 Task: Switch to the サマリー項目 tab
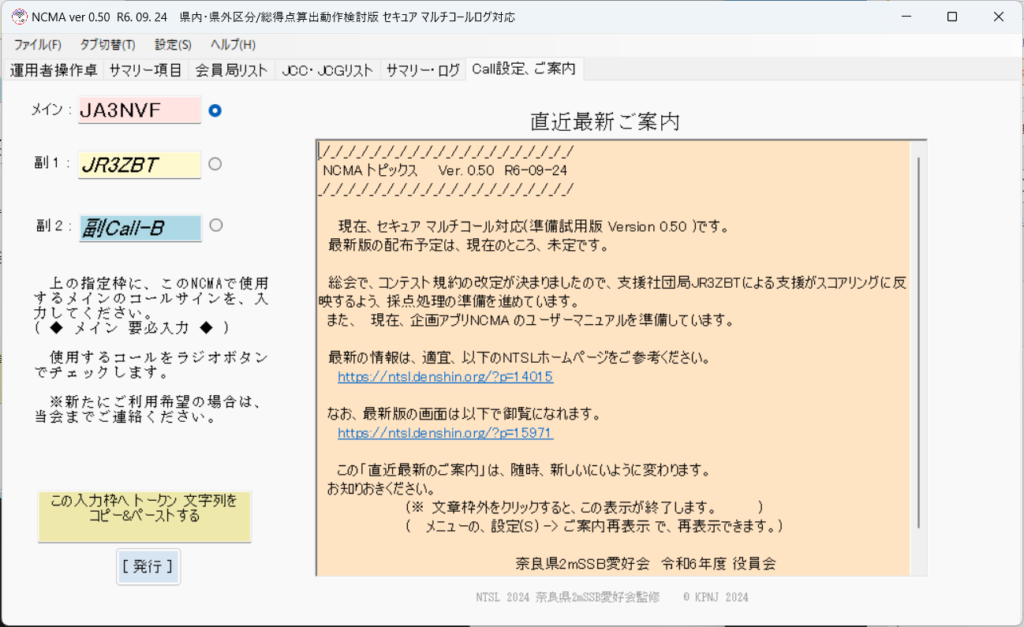click(145, 70)
